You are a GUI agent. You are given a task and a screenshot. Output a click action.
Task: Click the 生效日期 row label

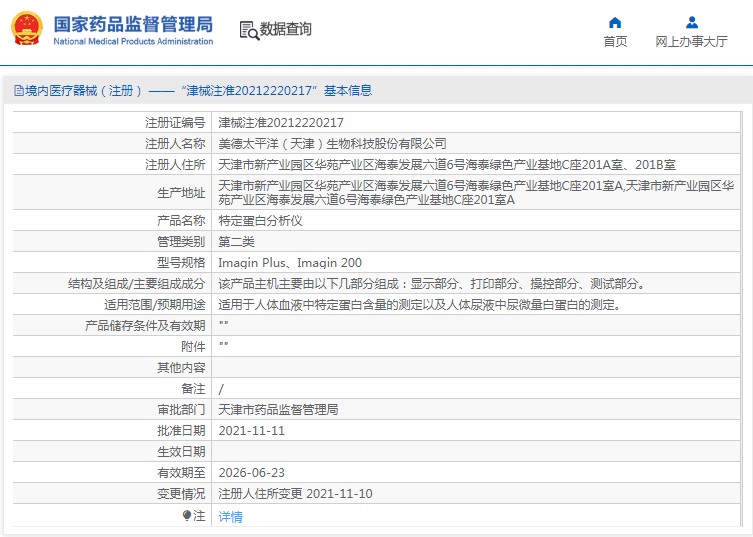coord(181,452)
